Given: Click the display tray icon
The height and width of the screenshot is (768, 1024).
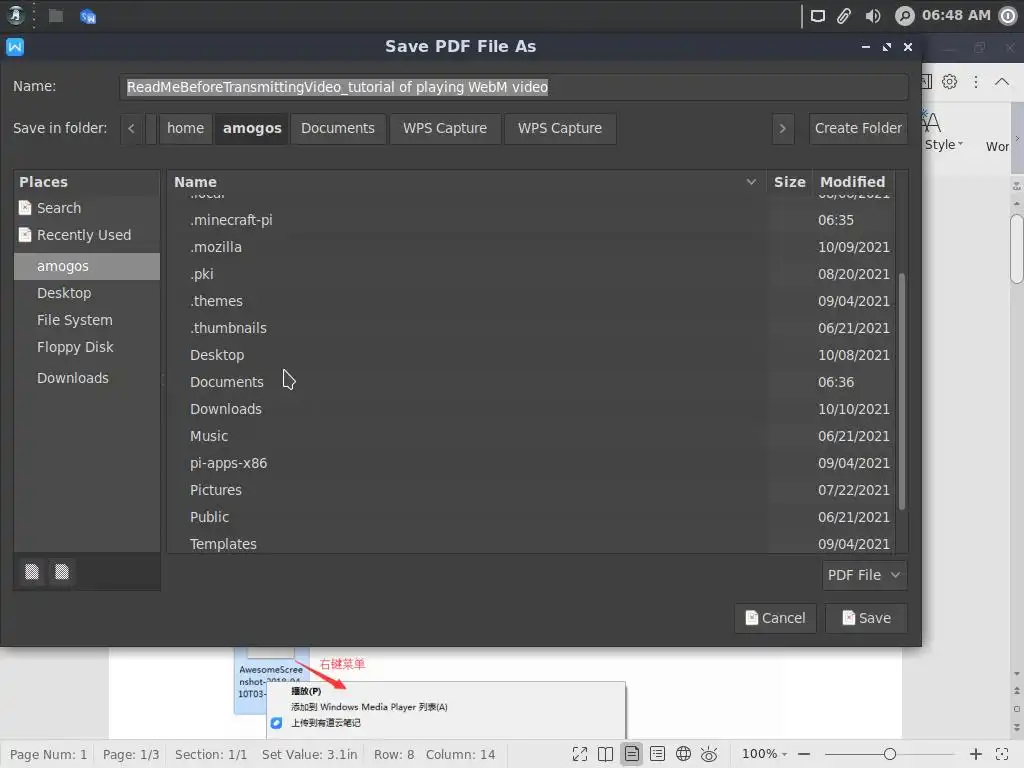Looking at the screenshot, I should tap(817, 16).
